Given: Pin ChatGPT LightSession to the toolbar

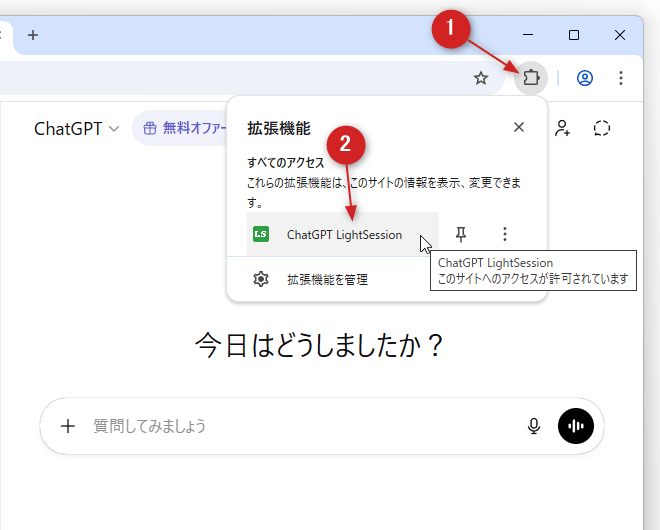Looking at the screenshot, I should pos(461,234).
